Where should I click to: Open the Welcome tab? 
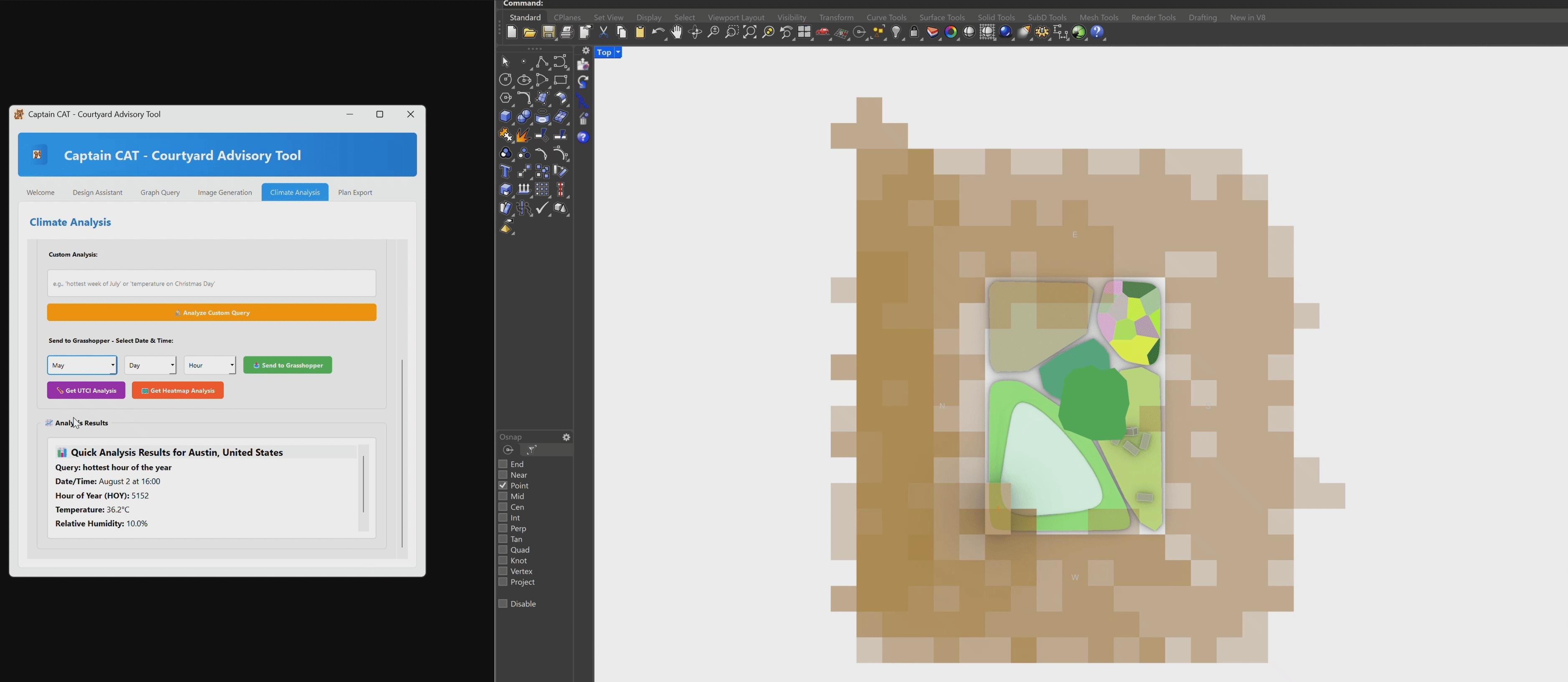(40, 192)
